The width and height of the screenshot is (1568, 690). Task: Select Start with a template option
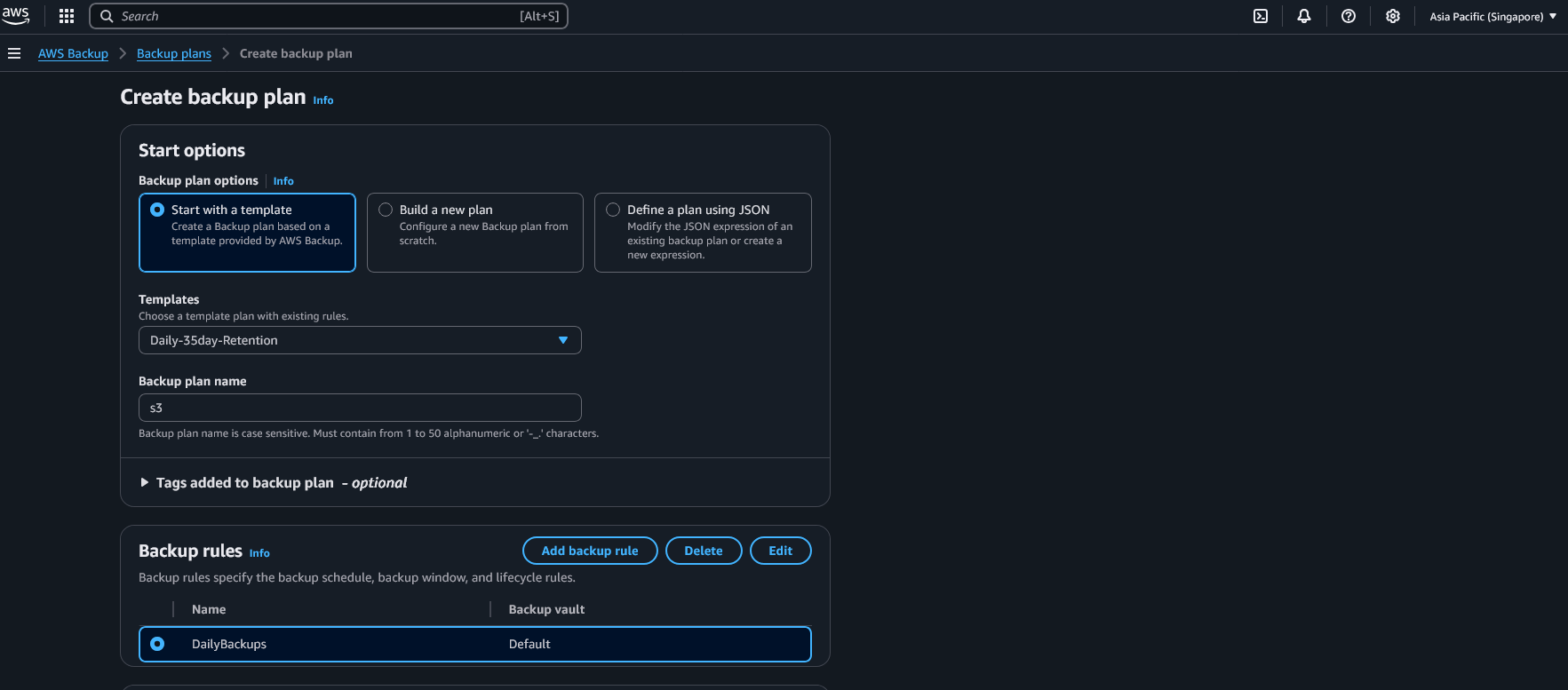point(247,233)
